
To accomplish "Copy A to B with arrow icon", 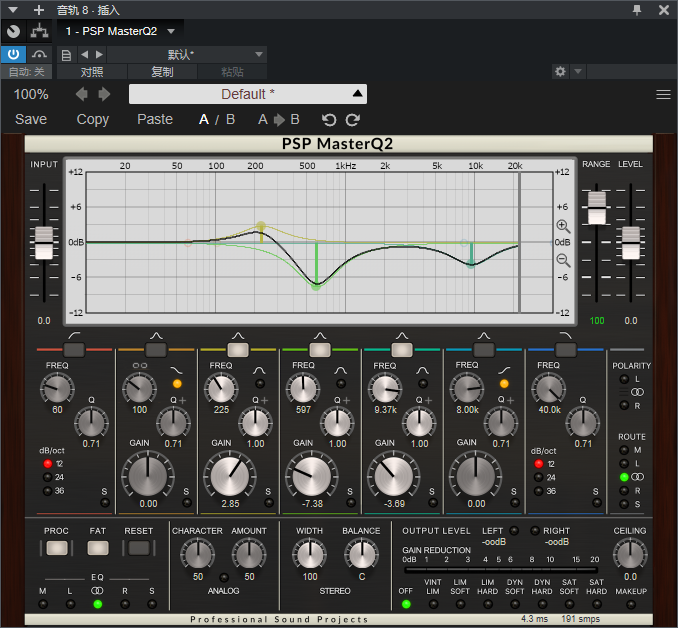I will [279, 120].
